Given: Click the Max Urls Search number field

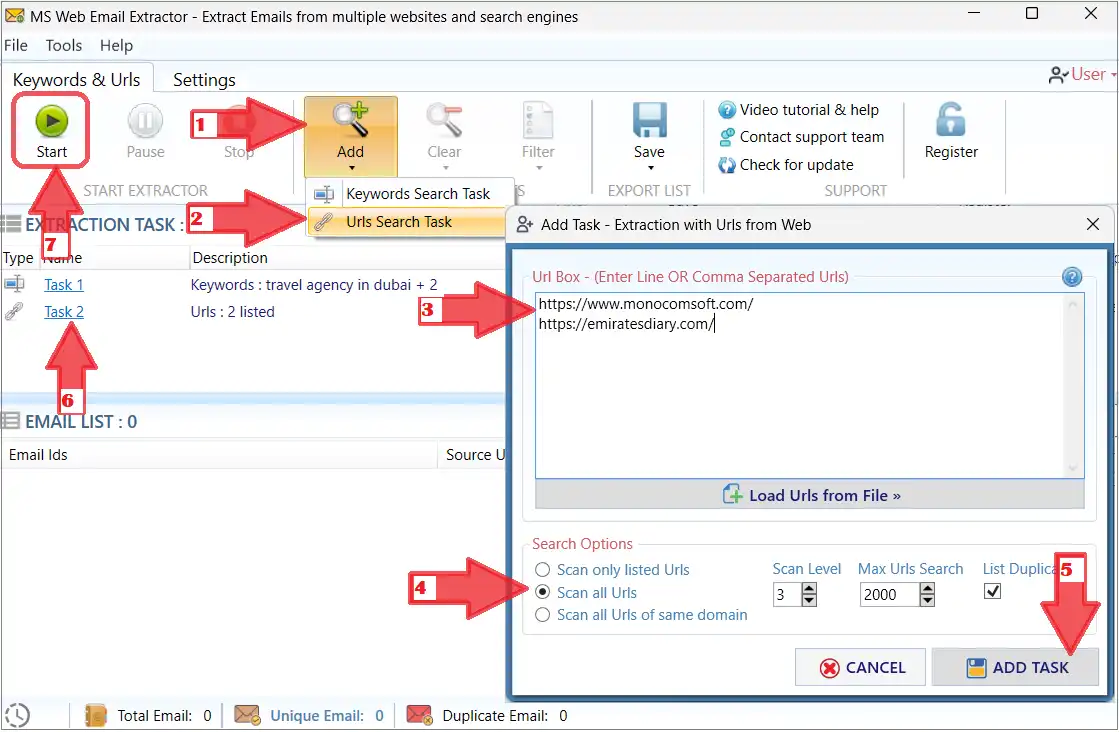Looking at the screenshot, I should coord(889,594).
